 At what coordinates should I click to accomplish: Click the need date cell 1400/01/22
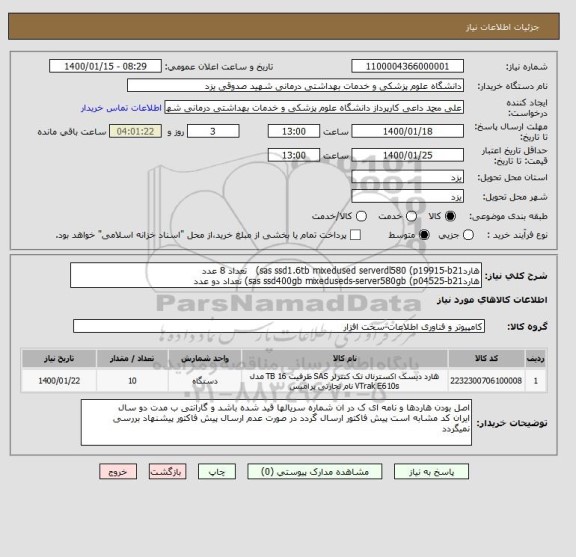coord(59,381)
